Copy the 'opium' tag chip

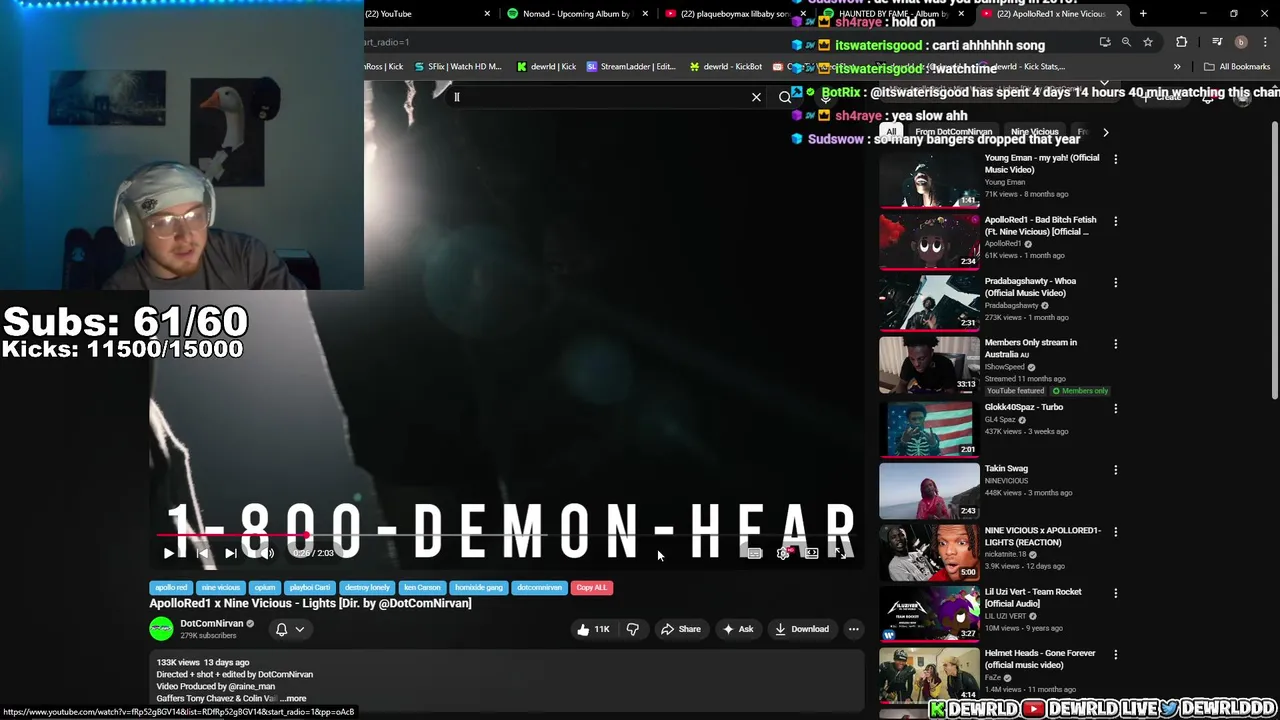(x=264, y=587)
